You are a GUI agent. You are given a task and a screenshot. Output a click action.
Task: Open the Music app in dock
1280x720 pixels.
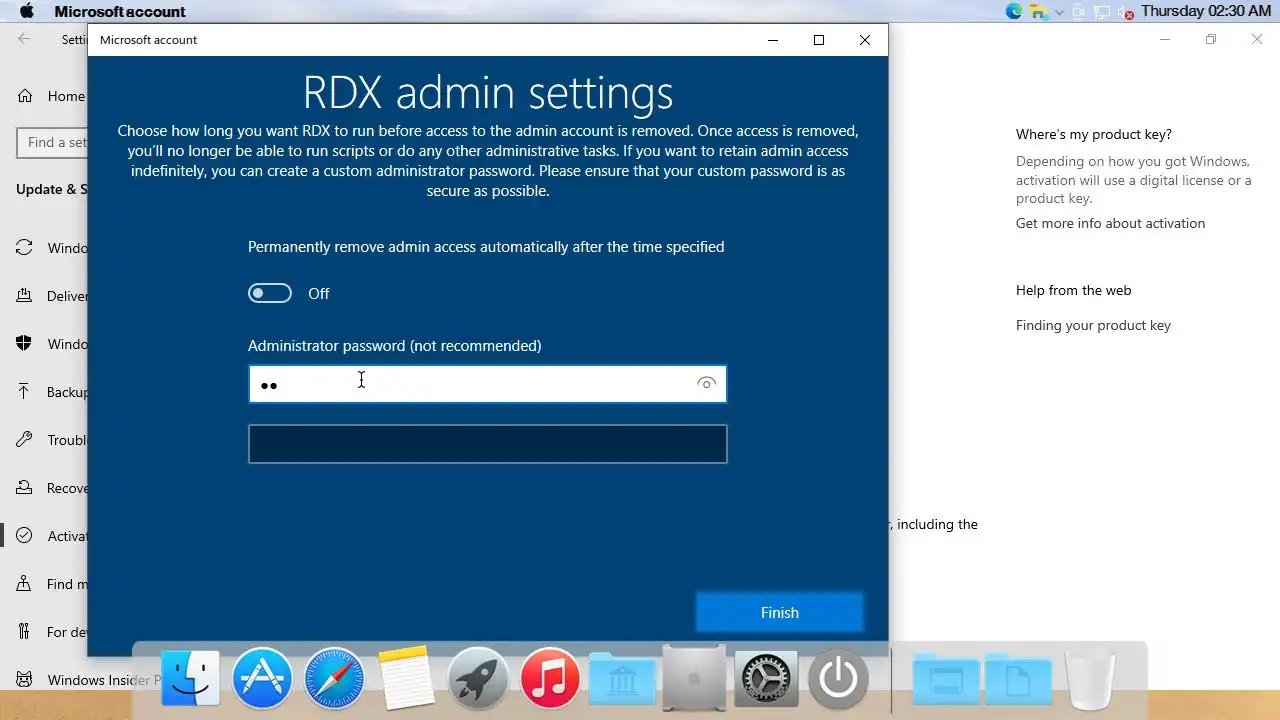coord(550,678)
